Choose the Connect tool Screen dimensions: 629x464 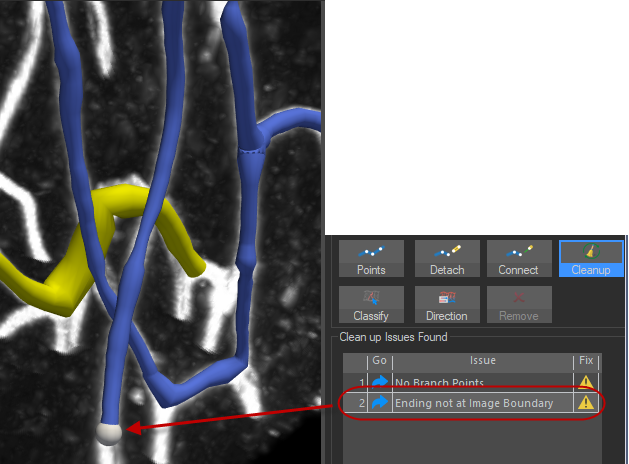pyautogui.click(x=518, y=258)
